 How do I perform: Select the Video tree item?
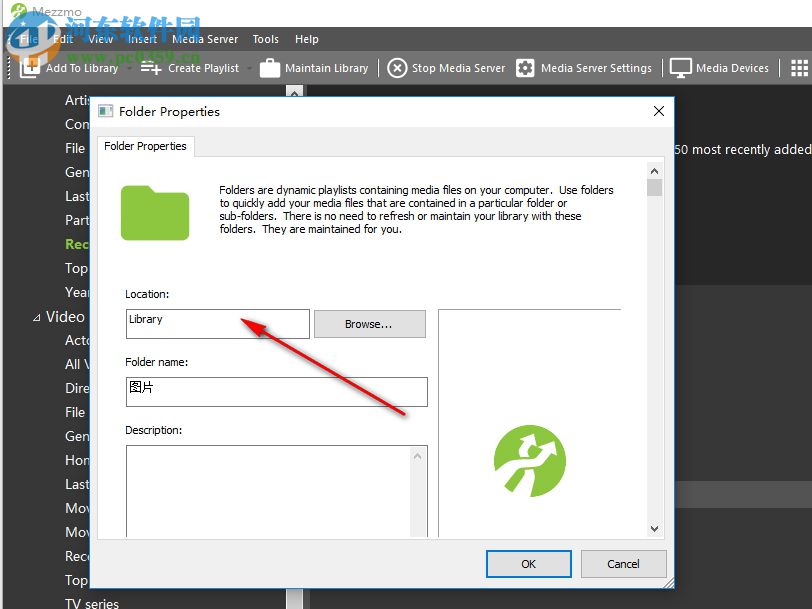click(x=65, y=317)
